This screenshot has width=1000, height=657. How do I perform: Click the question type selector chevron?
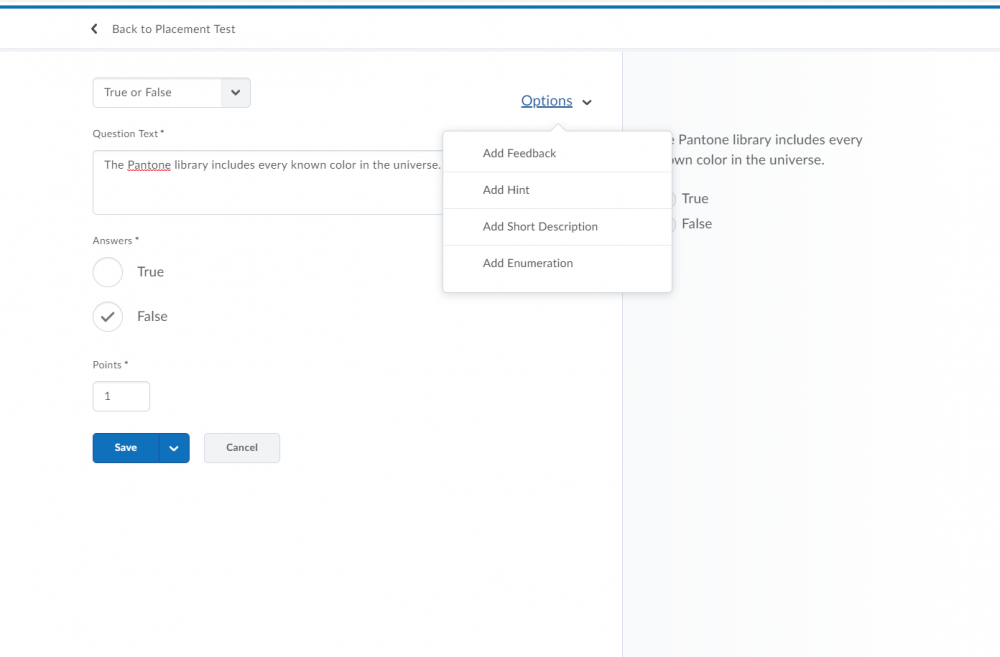click(235, 92)
